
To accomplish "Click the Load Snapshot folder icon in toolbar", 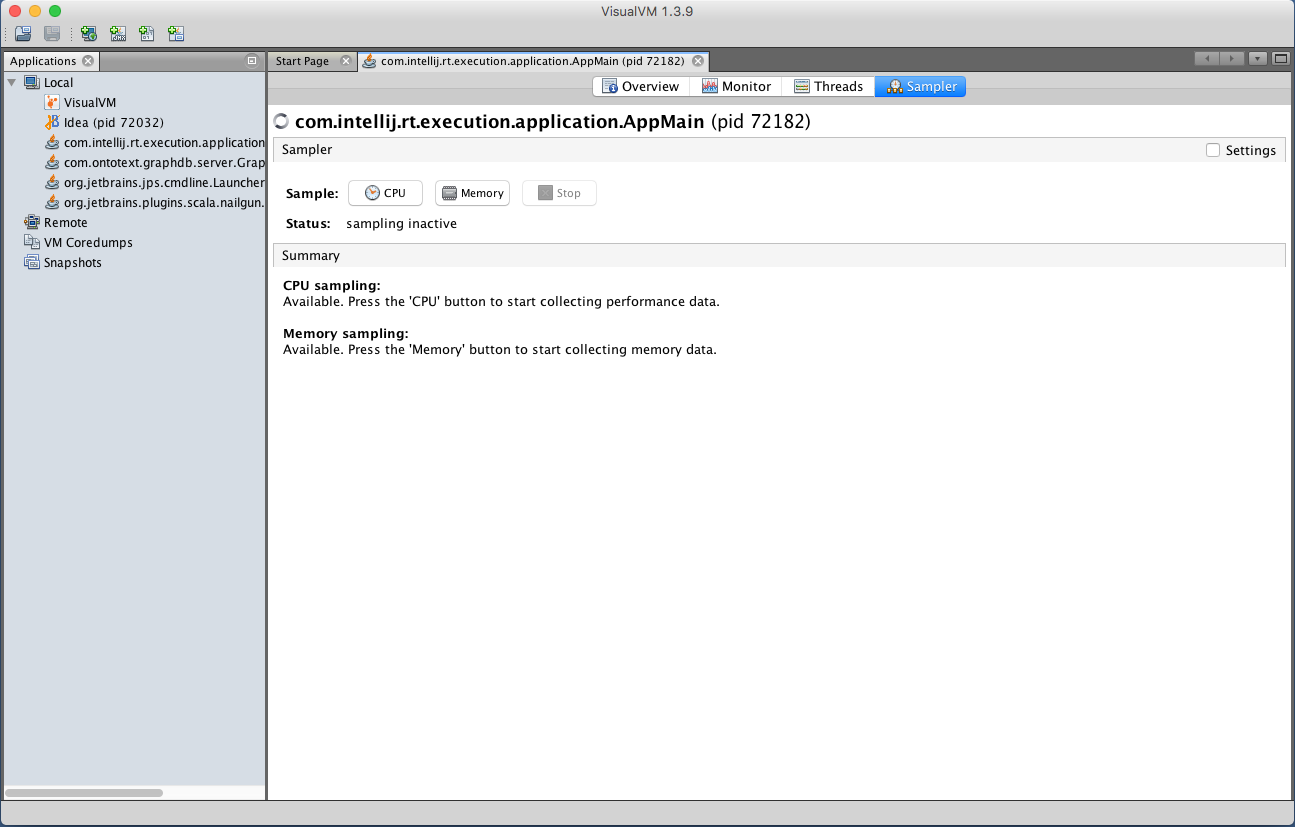I will coord(23,34).
